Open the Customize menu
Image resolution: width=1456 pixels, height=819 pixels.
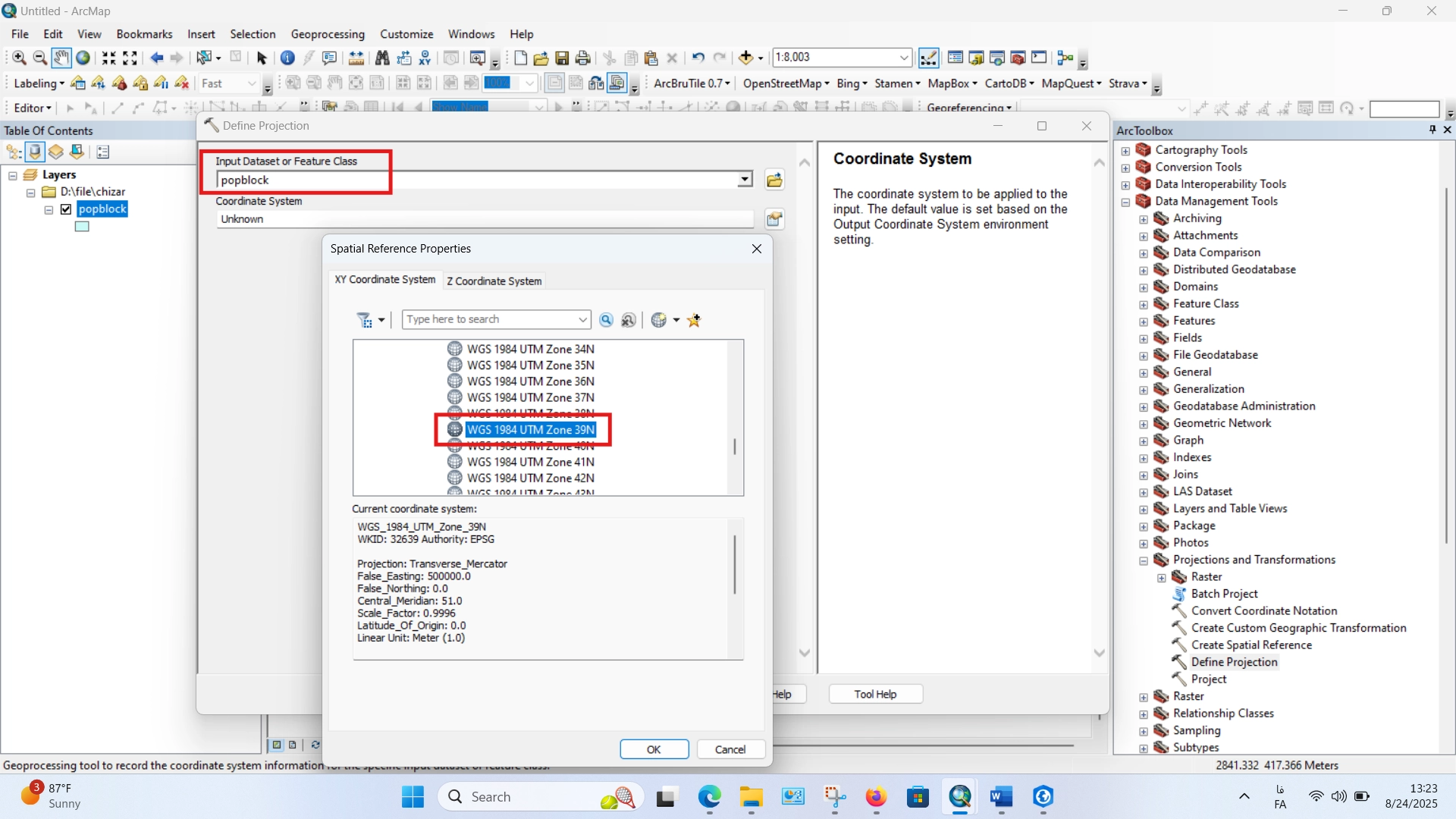point(406,34)
